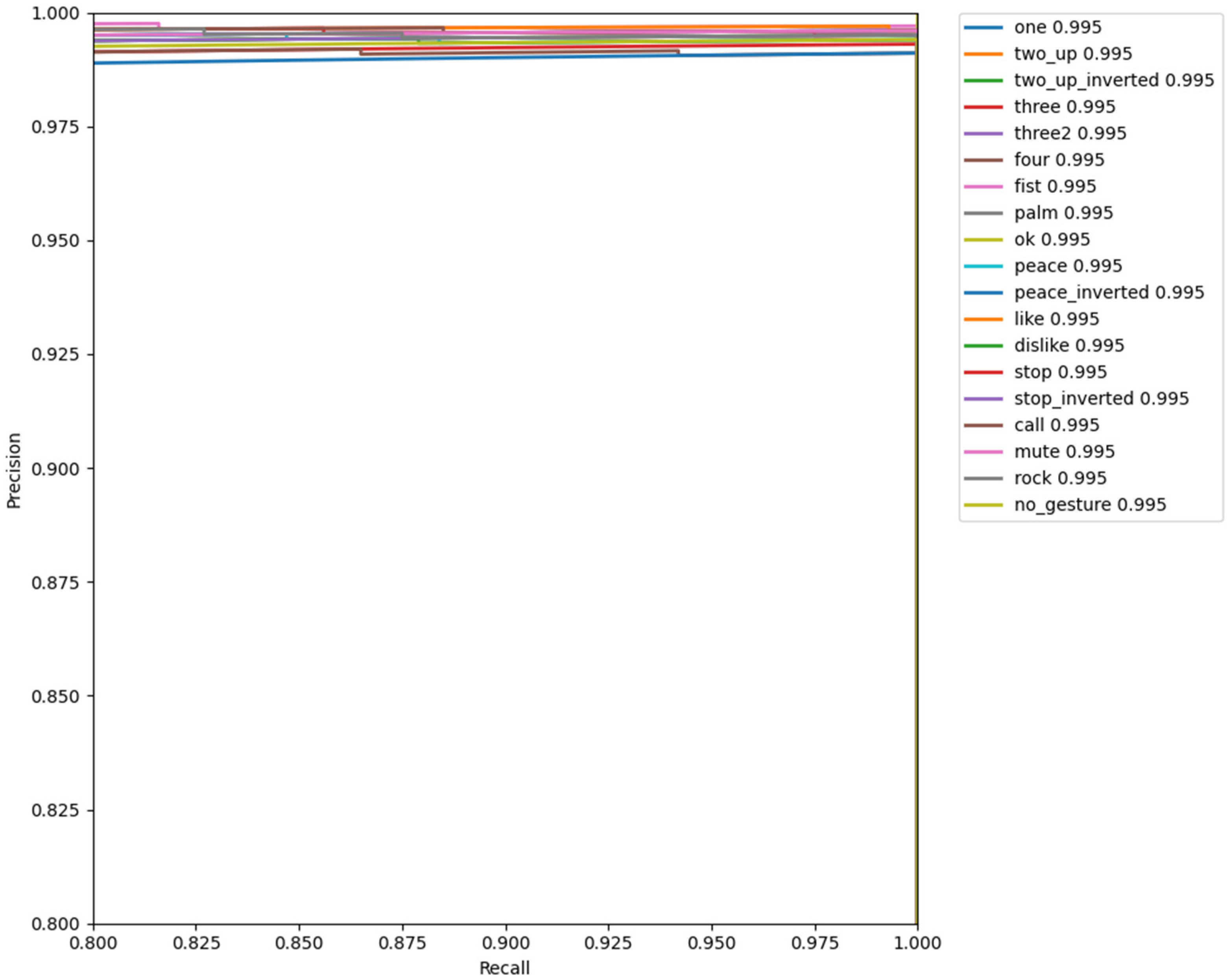Click the brown 'four' legend line swatch
This screenshot has height=980, width=1229.
pos(983,160)
